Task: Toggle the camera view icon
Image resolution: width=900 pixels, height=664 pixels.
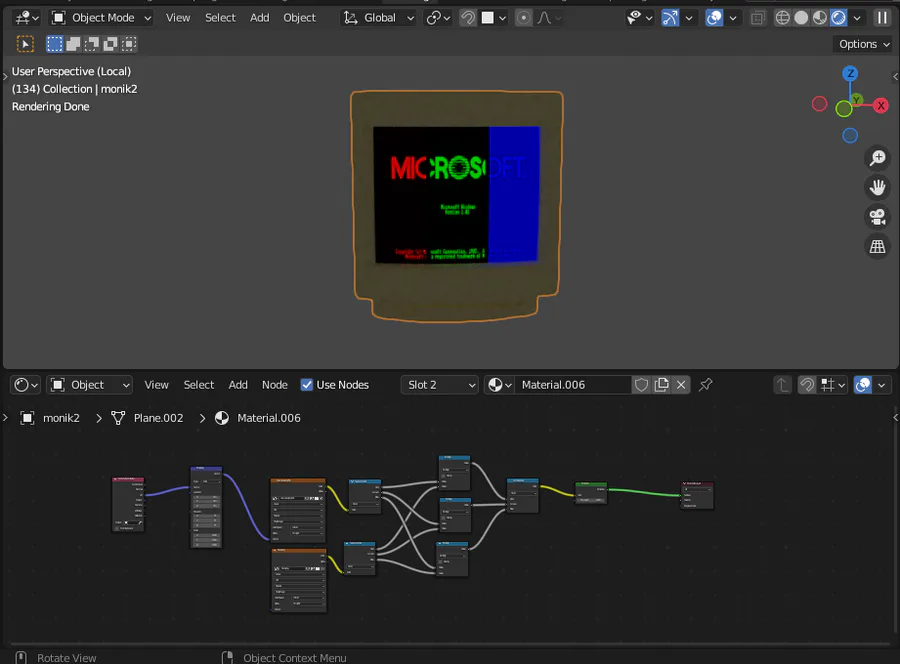Action: coord(877,217)
